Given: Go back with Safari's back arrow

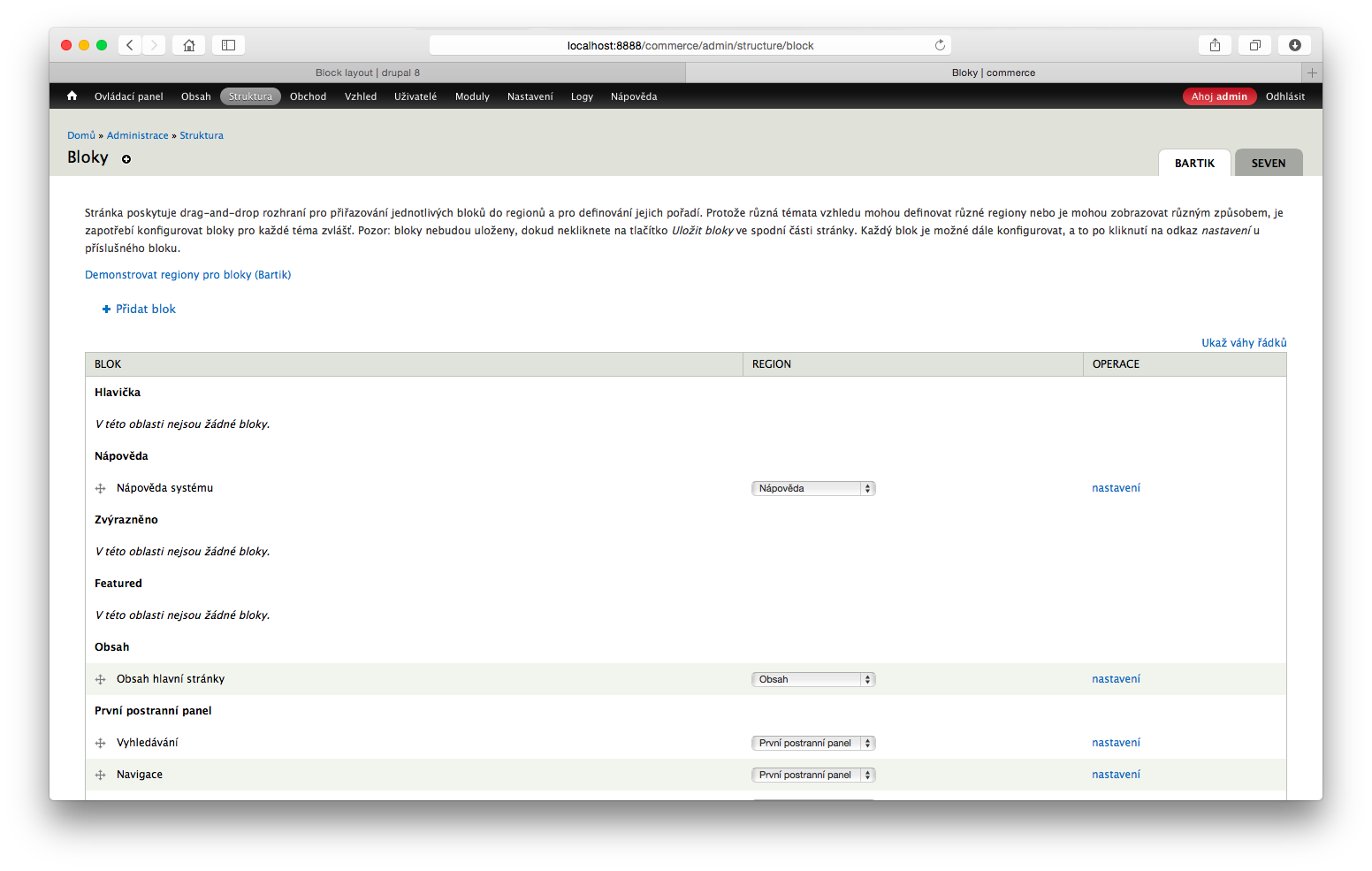Looking at the screenshot, I should (x=129, y=45).
